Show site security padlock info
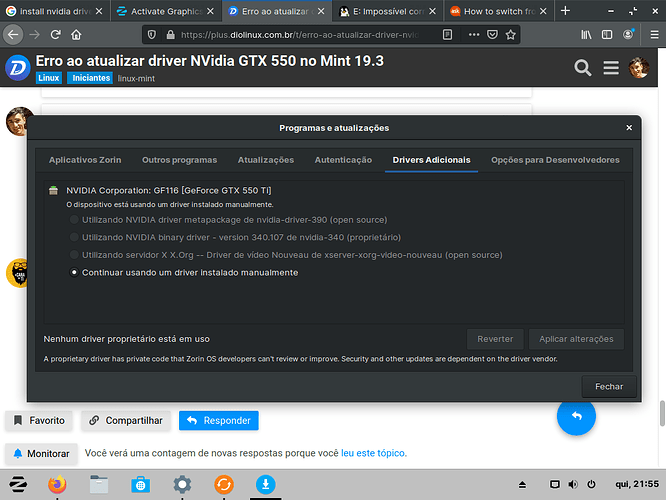666x500 pixels. [x=170, y=34]
